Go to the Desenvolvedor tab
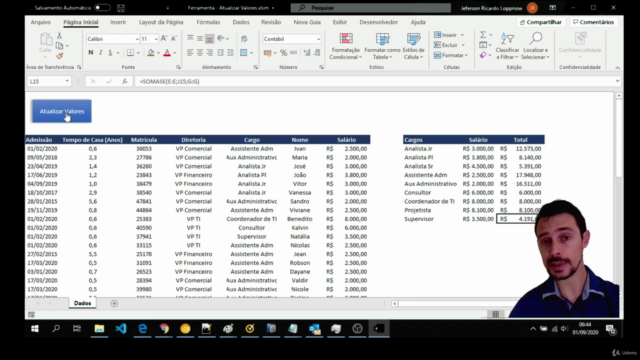Screen dimensions: 640x360 (378, 22)
